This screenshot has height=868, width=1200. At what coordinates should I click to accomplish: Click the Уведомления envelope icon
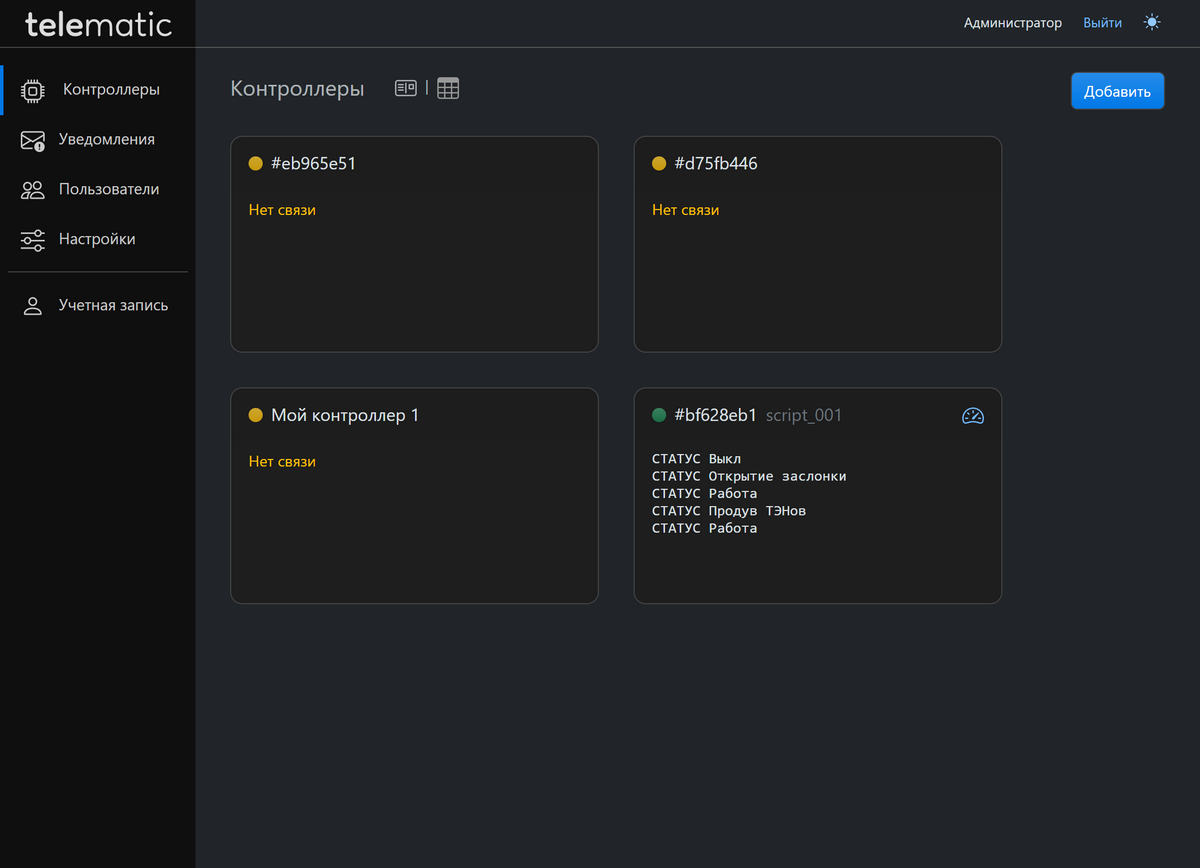[33, 140]
